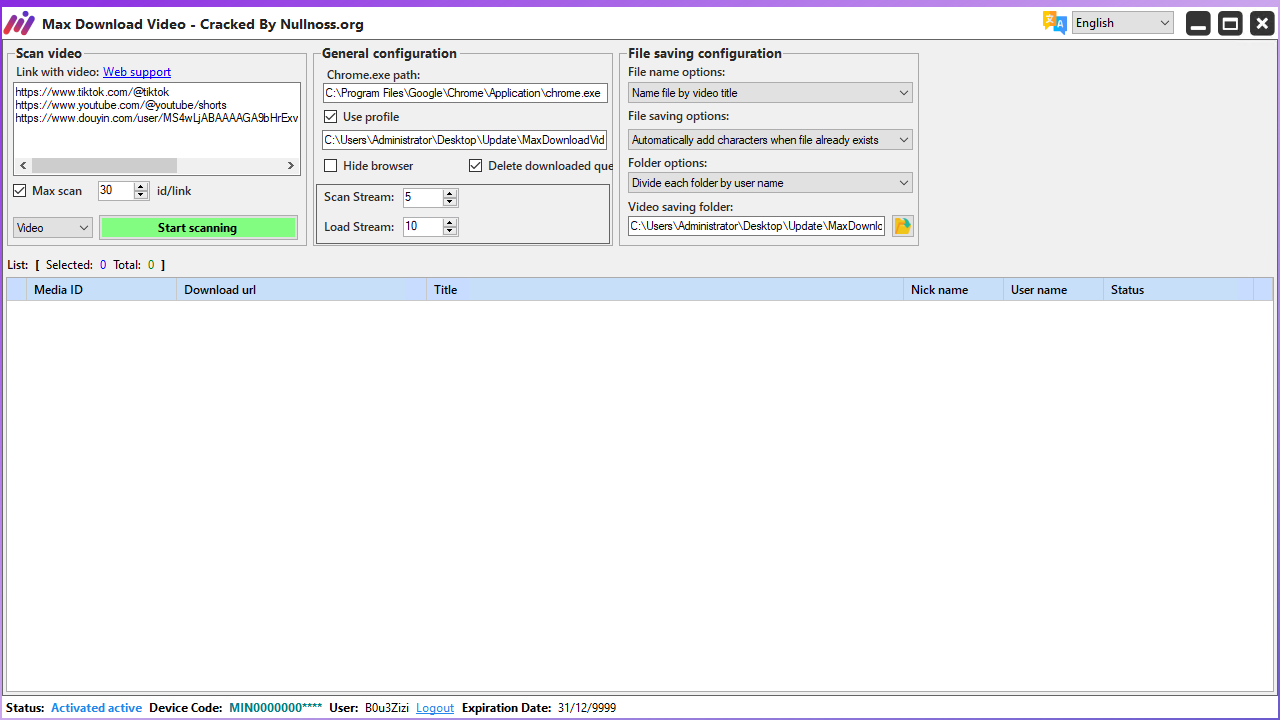This screenshot has height=720, width=1280.
Task: Click the Use profile path field
Action: point(465,140)
